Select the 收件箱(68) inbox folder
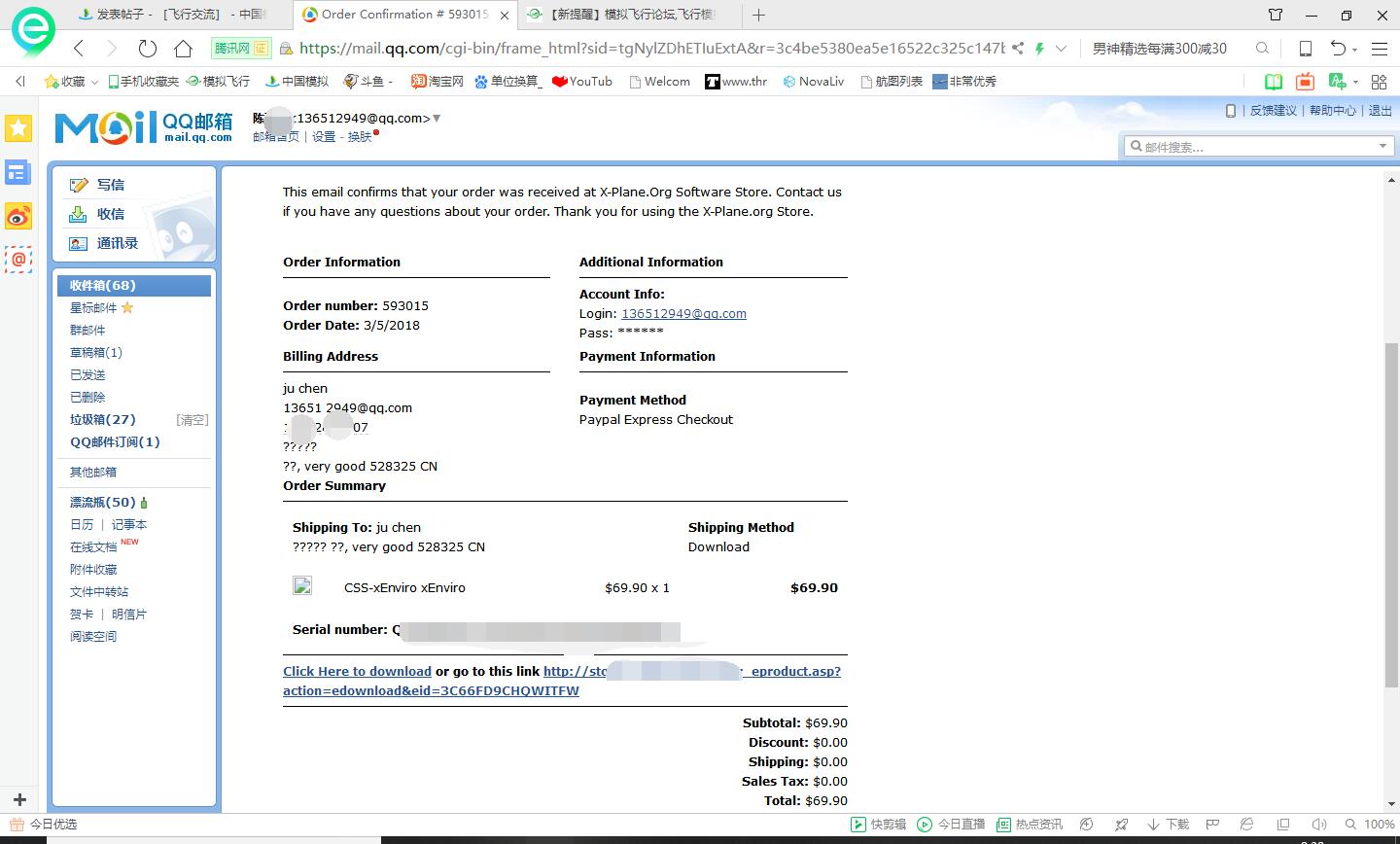Screen dimensions: 1400x844 pos(134,285)
